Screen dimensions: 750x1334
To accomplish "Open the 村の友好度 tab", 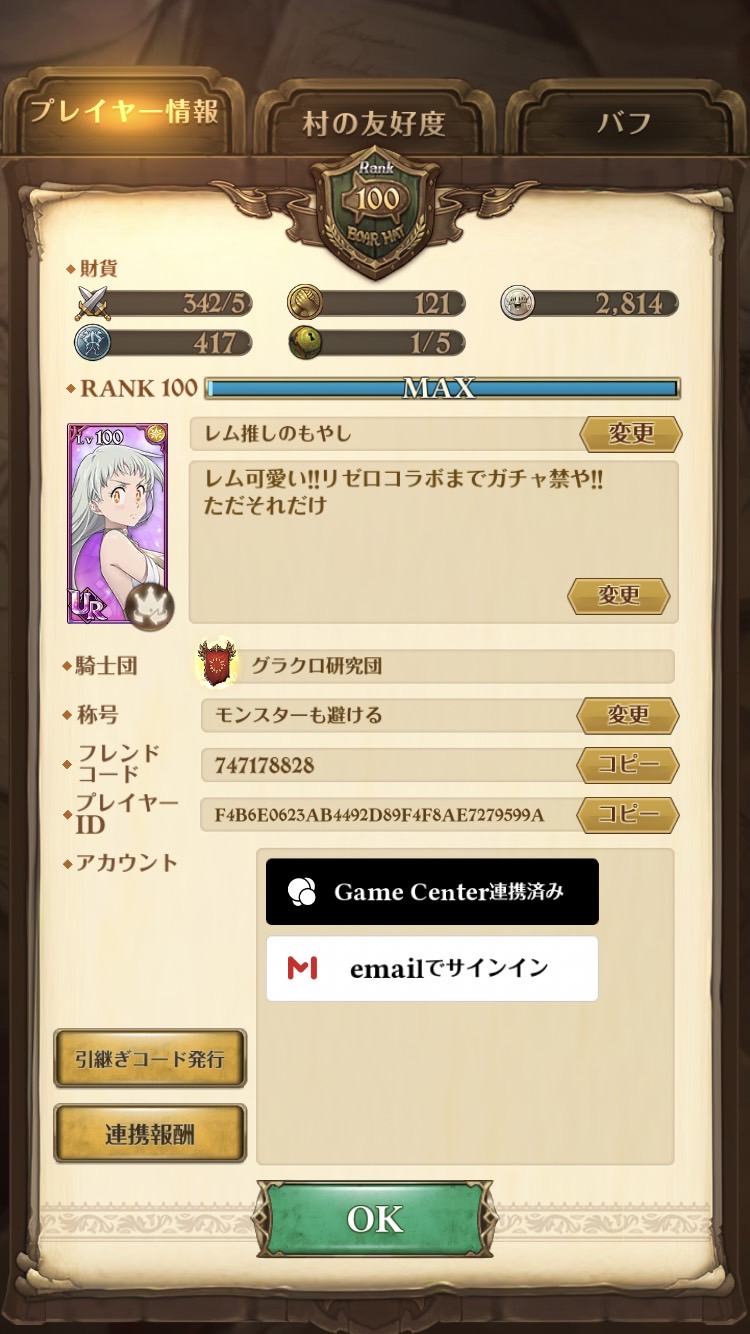I will click(x=373, y=122).
